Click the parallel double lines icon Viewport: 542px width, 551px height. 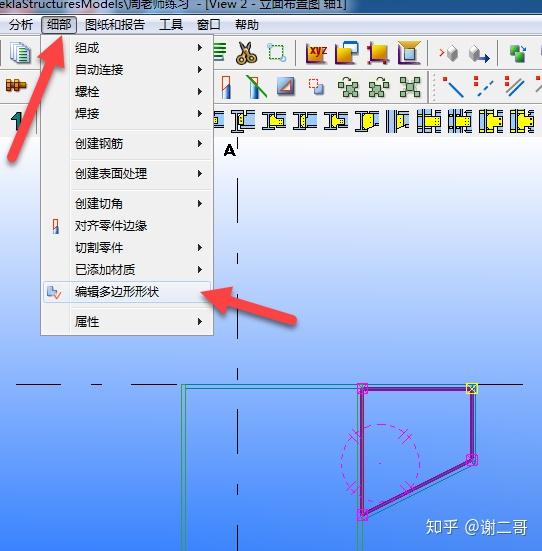(x=514, y=86)
